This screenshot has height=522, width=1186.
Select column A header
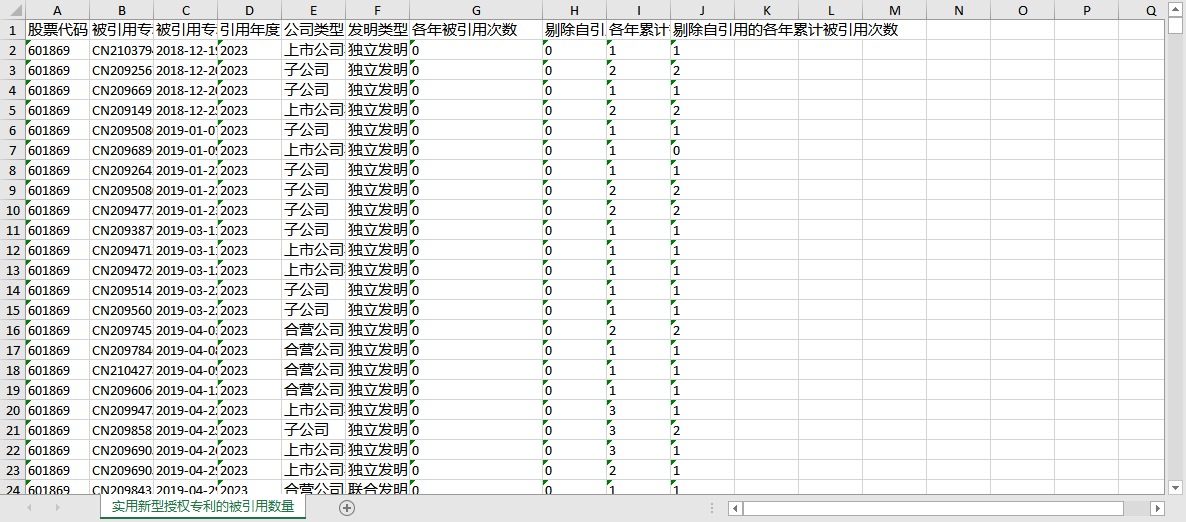[x=57, y=11]
